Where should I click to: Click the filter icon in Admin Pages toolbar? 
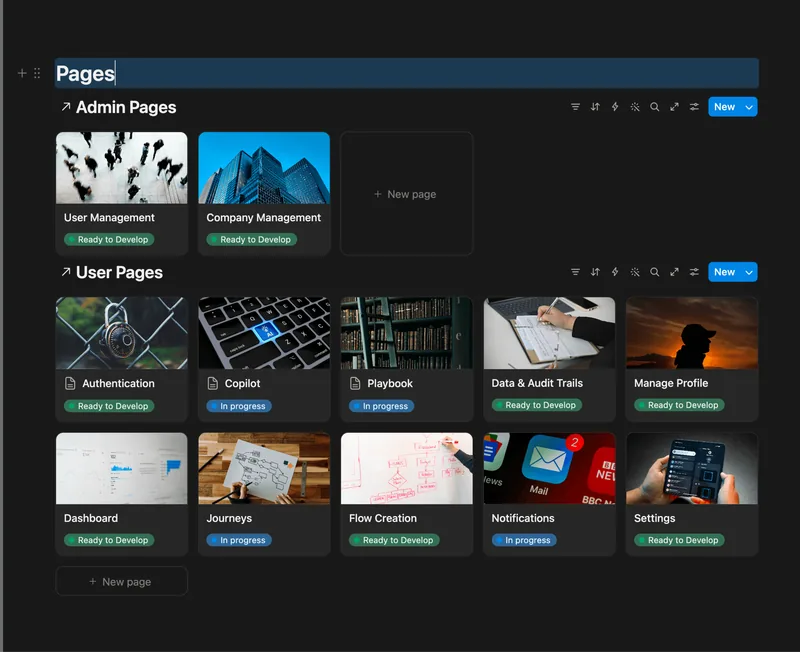coord(575,107)
